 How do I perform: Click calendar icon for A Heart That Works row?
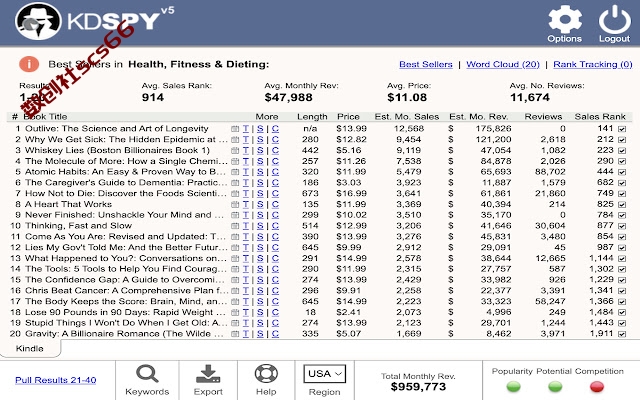[235, 204]
